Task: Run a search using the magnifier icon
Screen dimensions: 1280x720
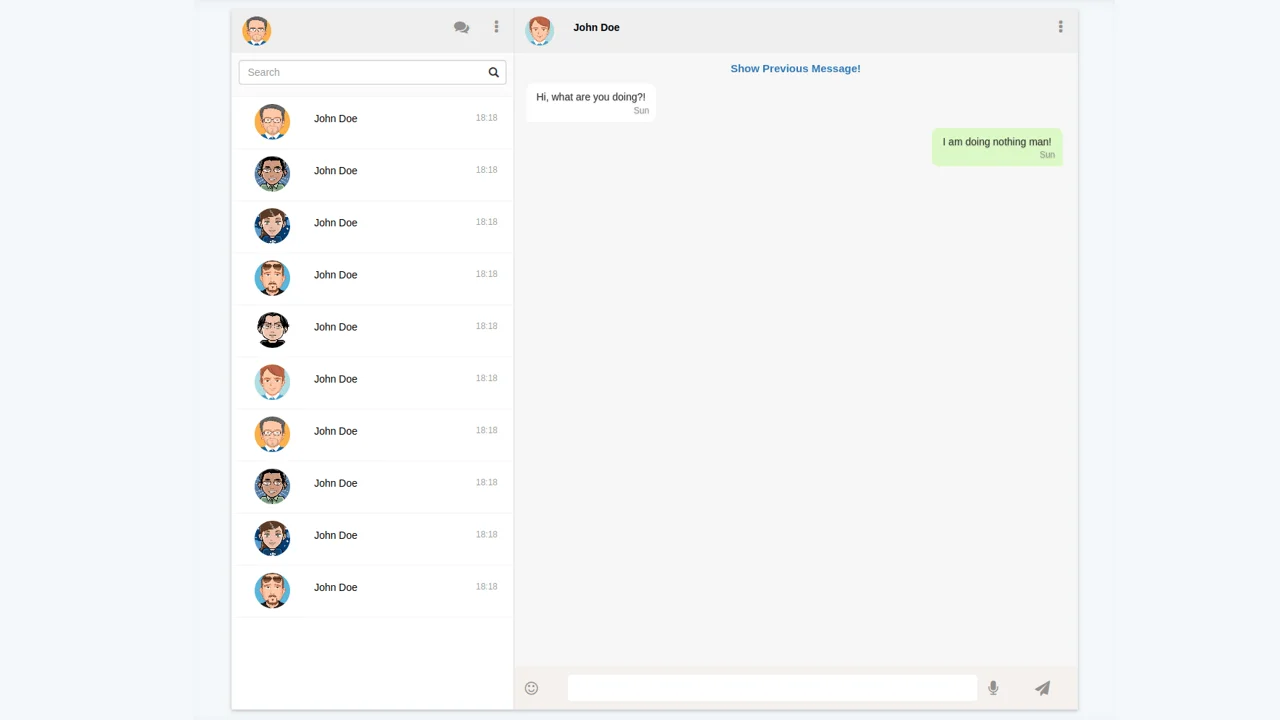Action: tap(493, 72)
